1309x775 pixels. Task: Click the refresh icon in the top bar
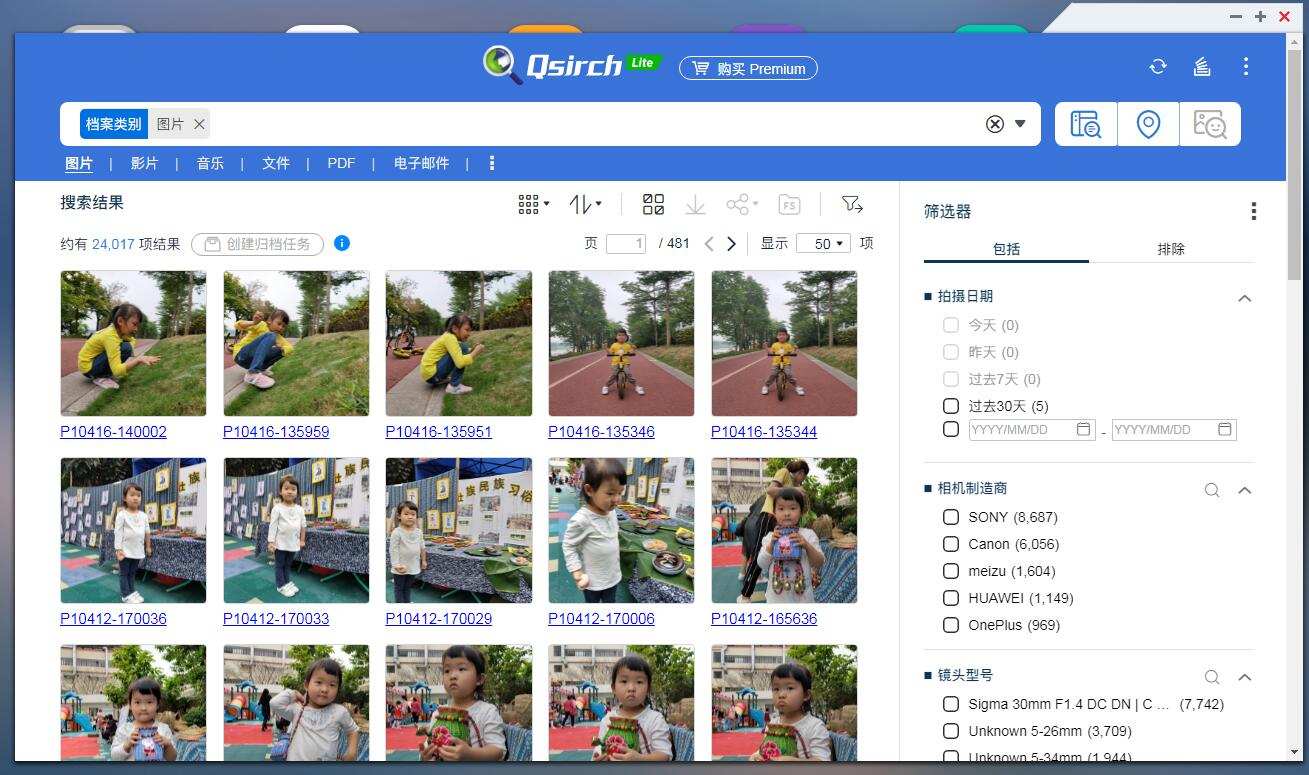[x=1158, y=66]
